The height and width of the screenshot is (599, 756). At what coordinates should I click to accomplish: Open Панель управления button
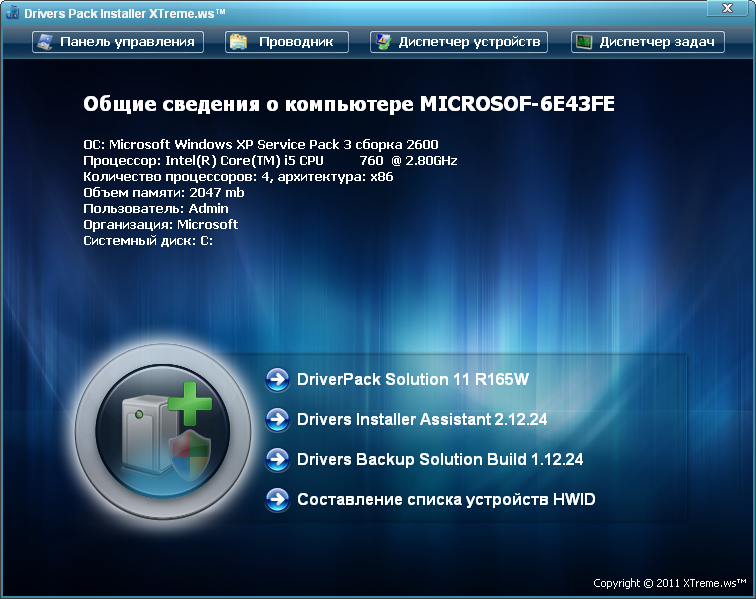coord(118,42)
